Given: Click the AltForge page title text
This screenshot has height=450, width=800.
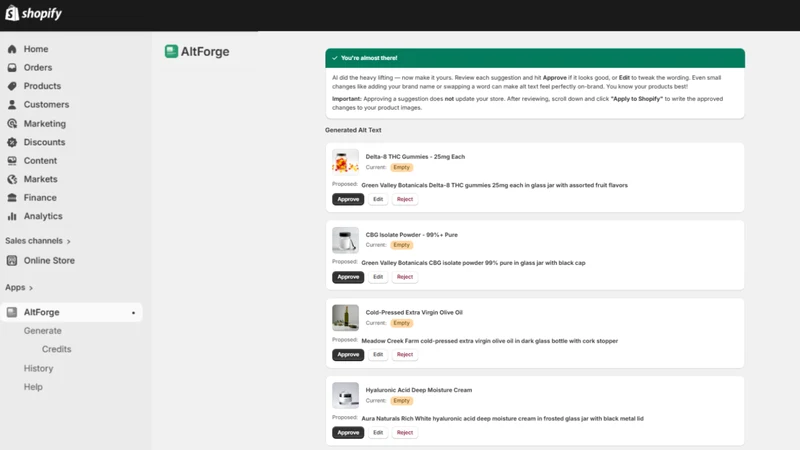Looking at the screenshot, I should click(x=205, y=52).
